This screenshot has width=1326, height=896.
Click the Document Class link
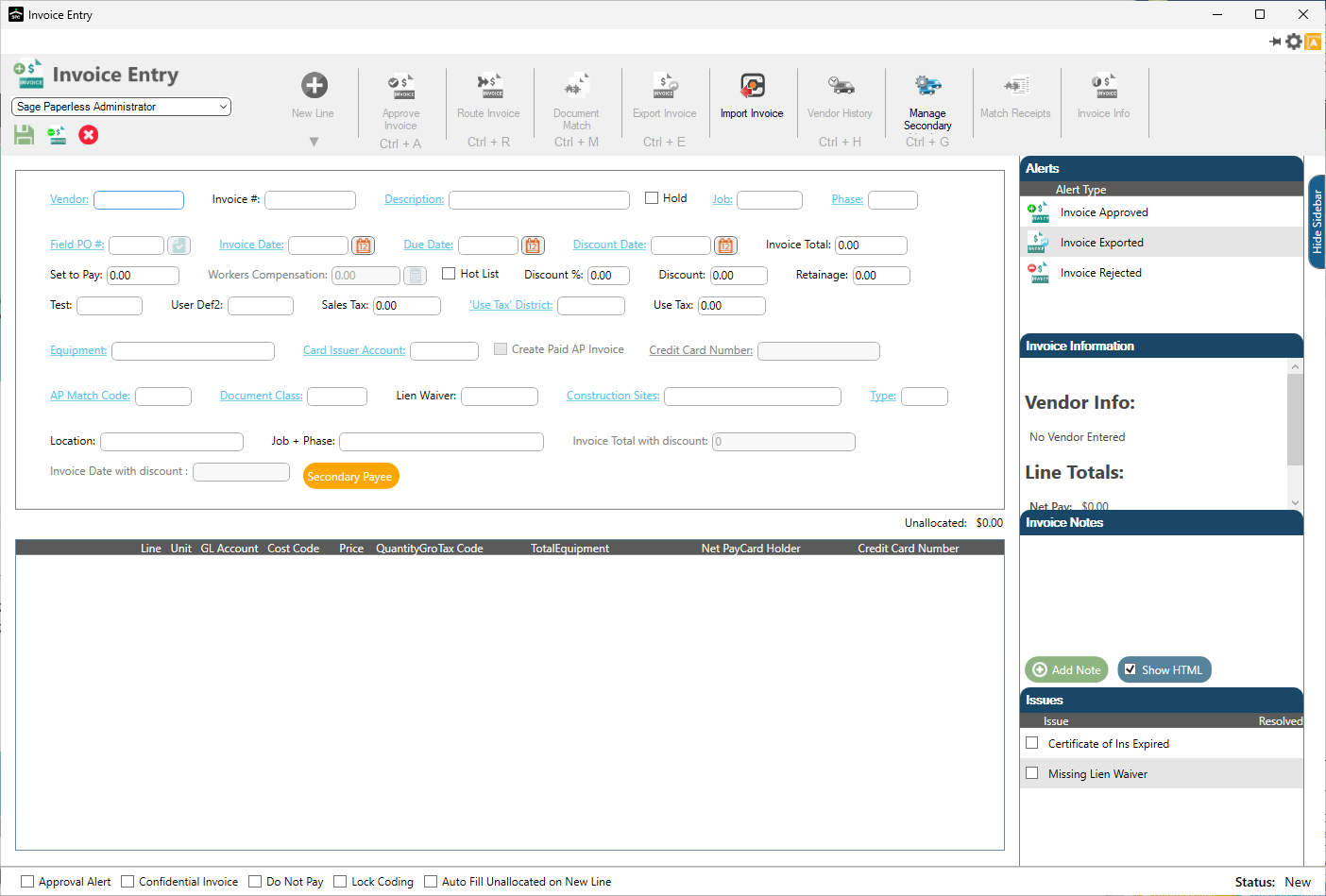click(262, 396)
